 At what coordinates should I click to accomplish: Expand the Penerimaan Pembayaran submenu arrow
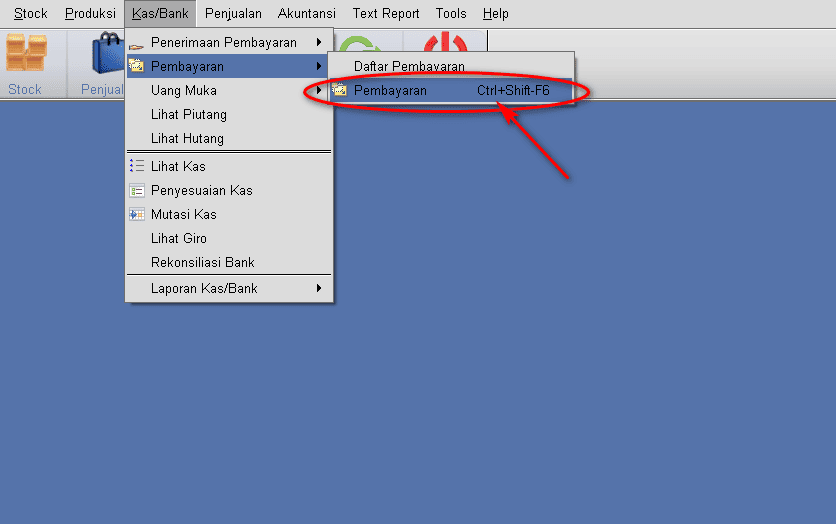pos(319,42)
